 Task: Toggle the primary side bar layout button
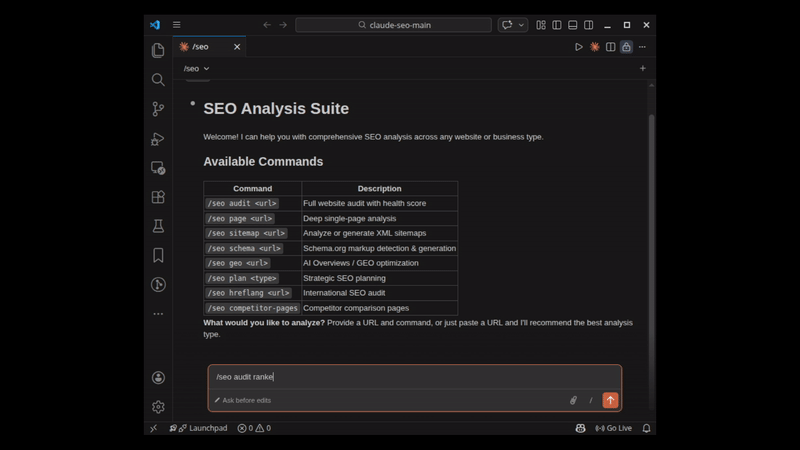[x=556, y=25]
